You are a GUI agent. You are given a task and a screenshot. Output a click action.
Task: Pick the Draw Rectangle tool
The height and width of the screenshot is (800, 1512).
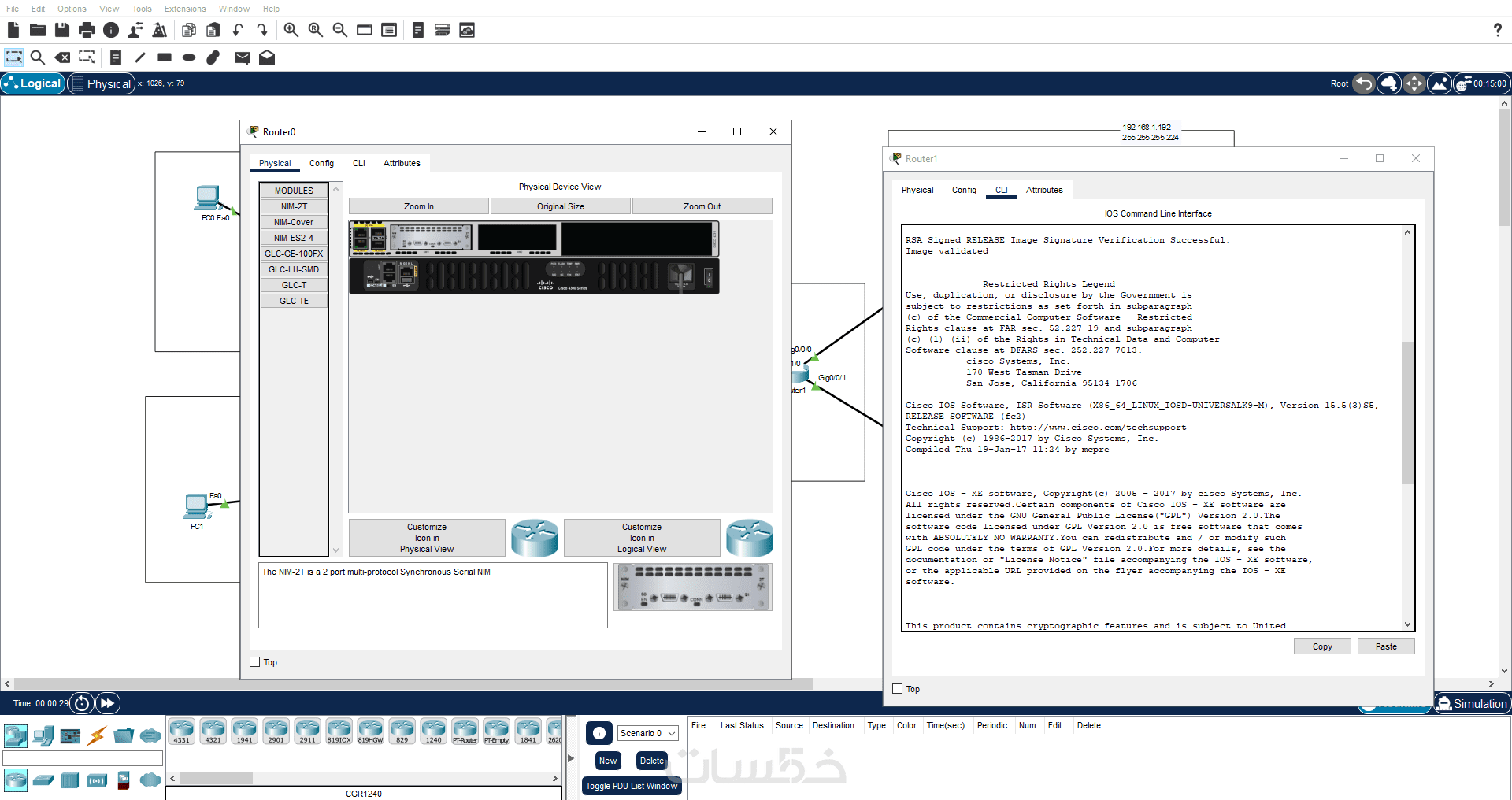tap(165, 57)
